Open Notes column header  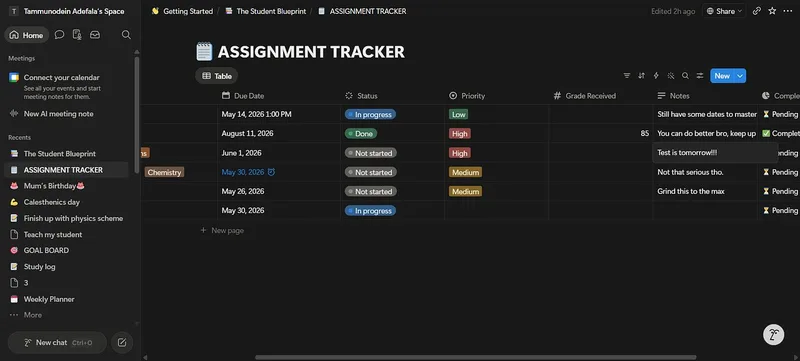point(705,96)
